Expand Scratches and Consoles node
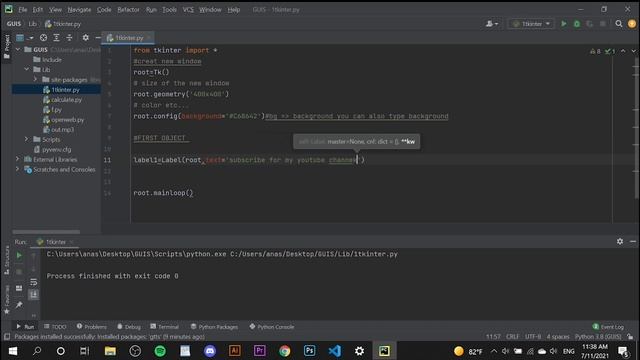Screen dimensions: 640x360 pos(18,169)
